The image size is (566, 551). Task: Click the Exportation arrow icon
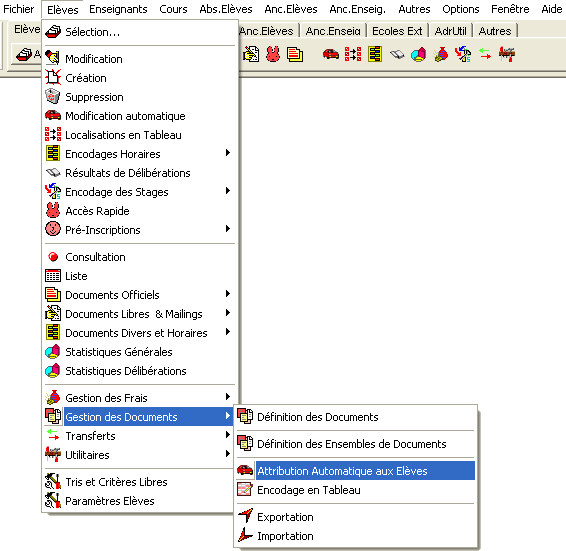coord(245,516)
